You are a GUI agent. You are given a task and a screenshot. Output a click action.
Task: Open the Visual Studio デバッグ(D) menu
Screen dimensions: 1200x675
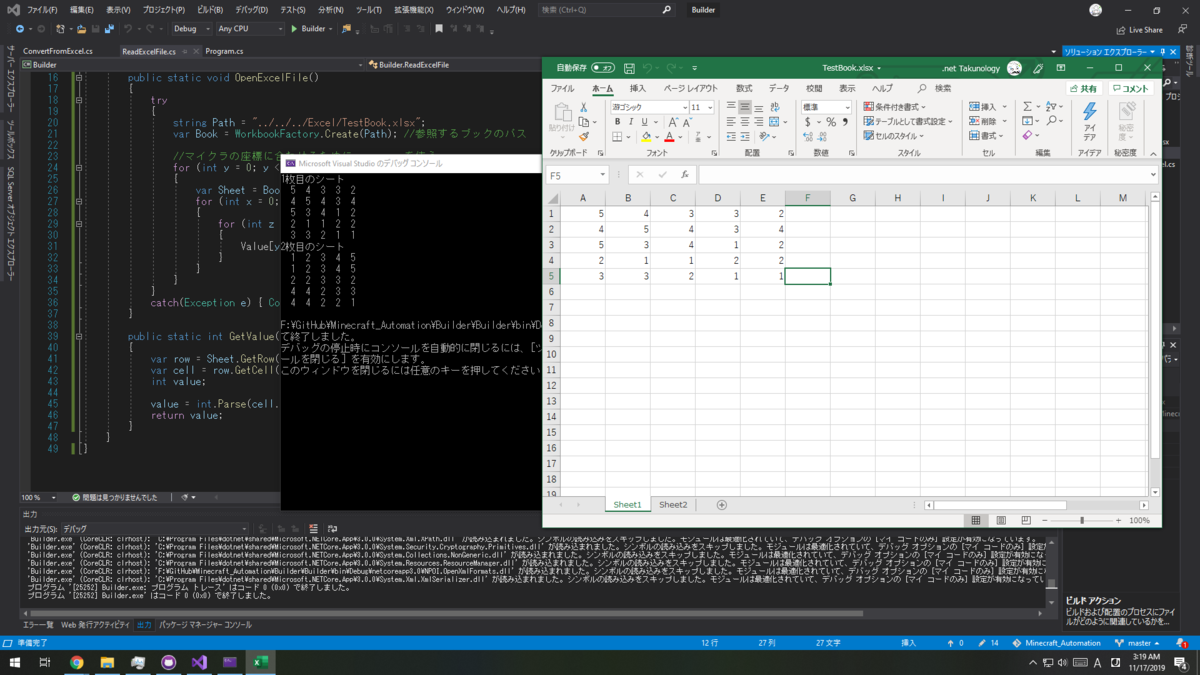point(252,10)
